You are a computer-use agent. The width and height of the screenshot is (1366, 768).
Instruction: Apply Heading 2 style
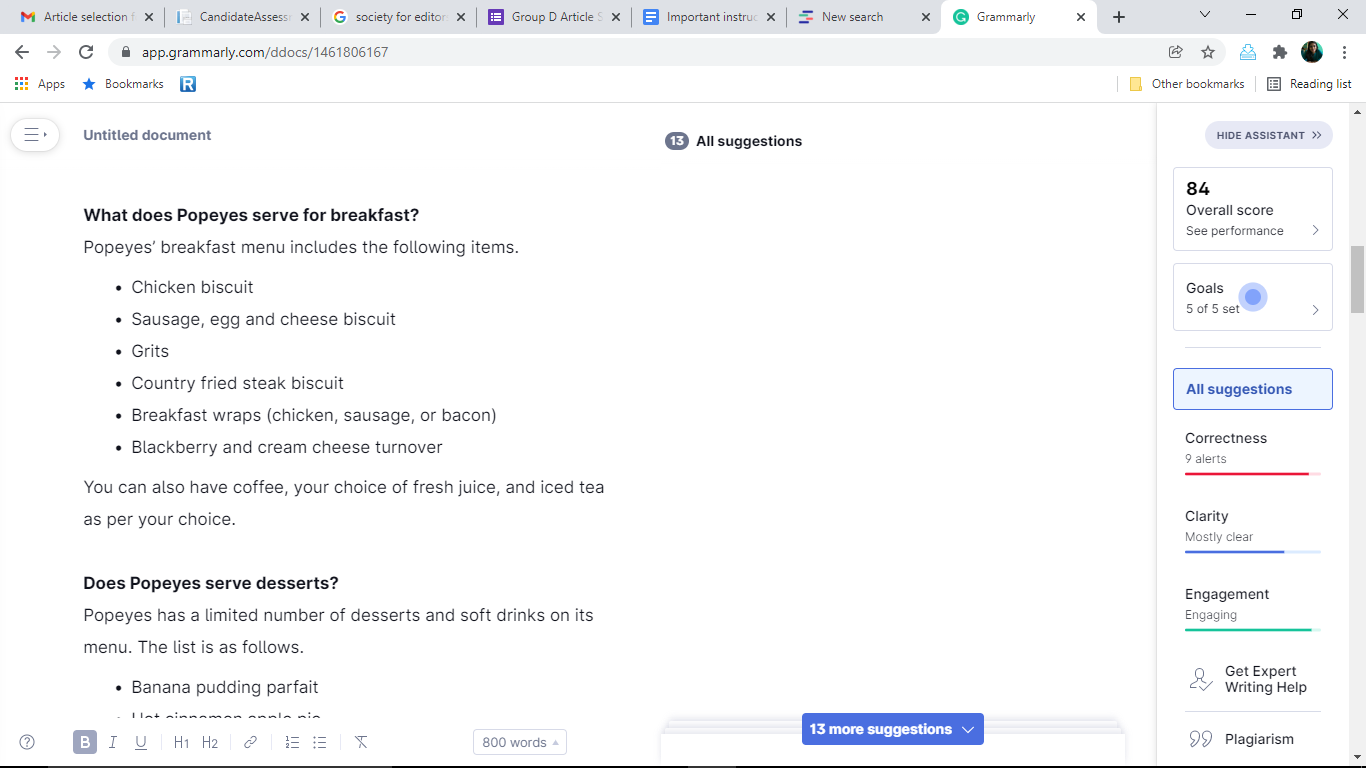pos(210,742)
